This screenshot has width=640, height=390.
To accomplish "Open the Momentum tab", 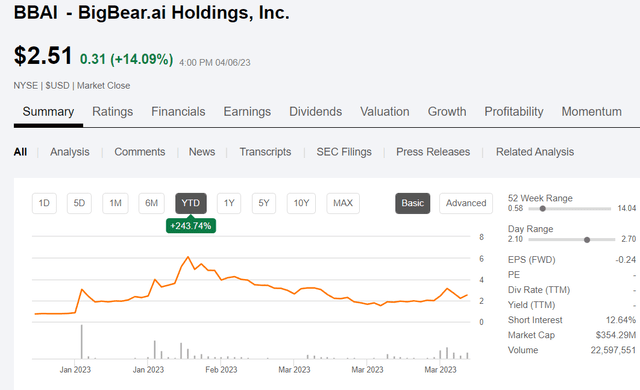I will pos(592,112).
